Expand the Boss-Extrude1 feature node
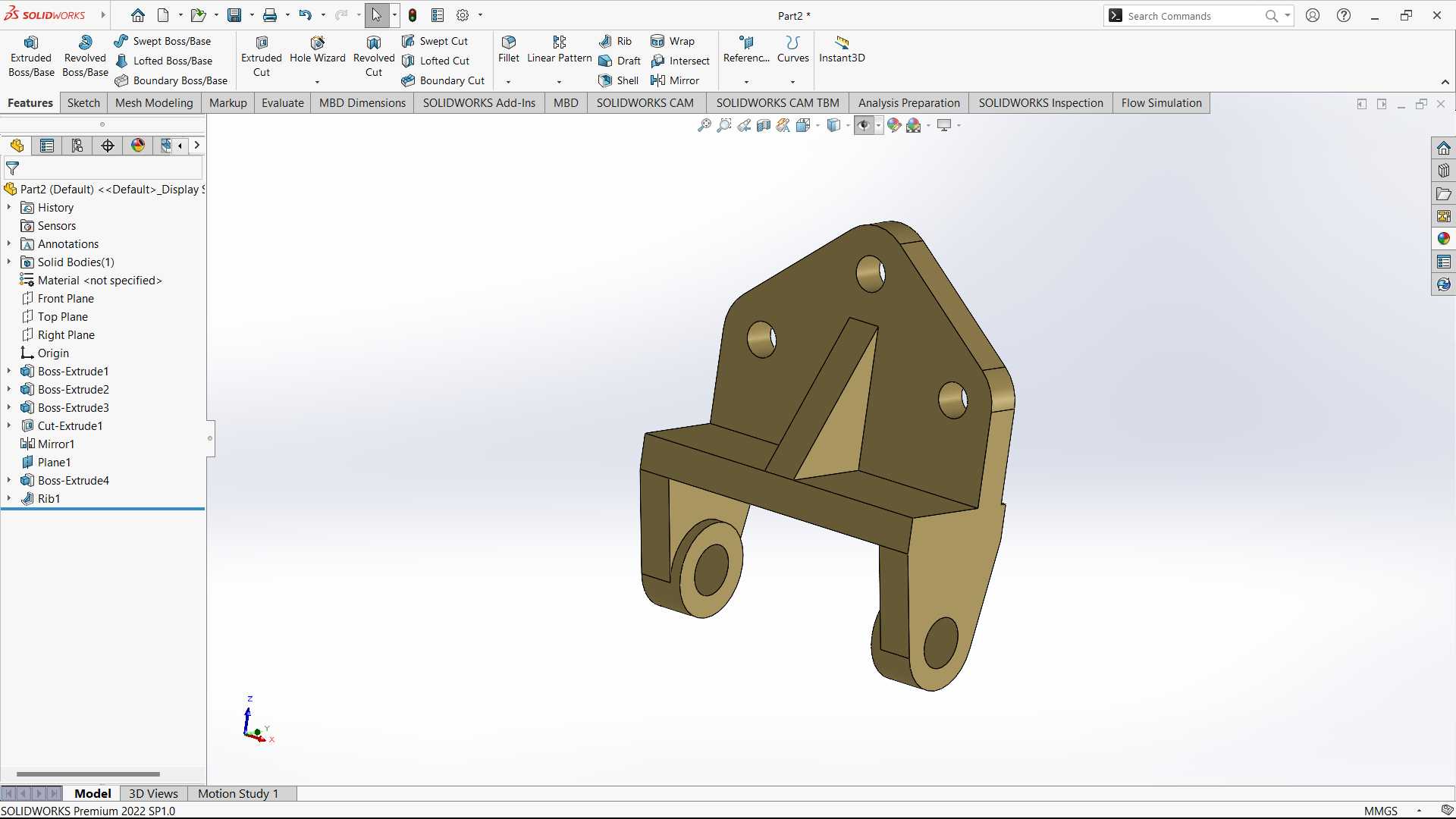Viewport: 1456px width, 819px height. (x=9, y=371)
